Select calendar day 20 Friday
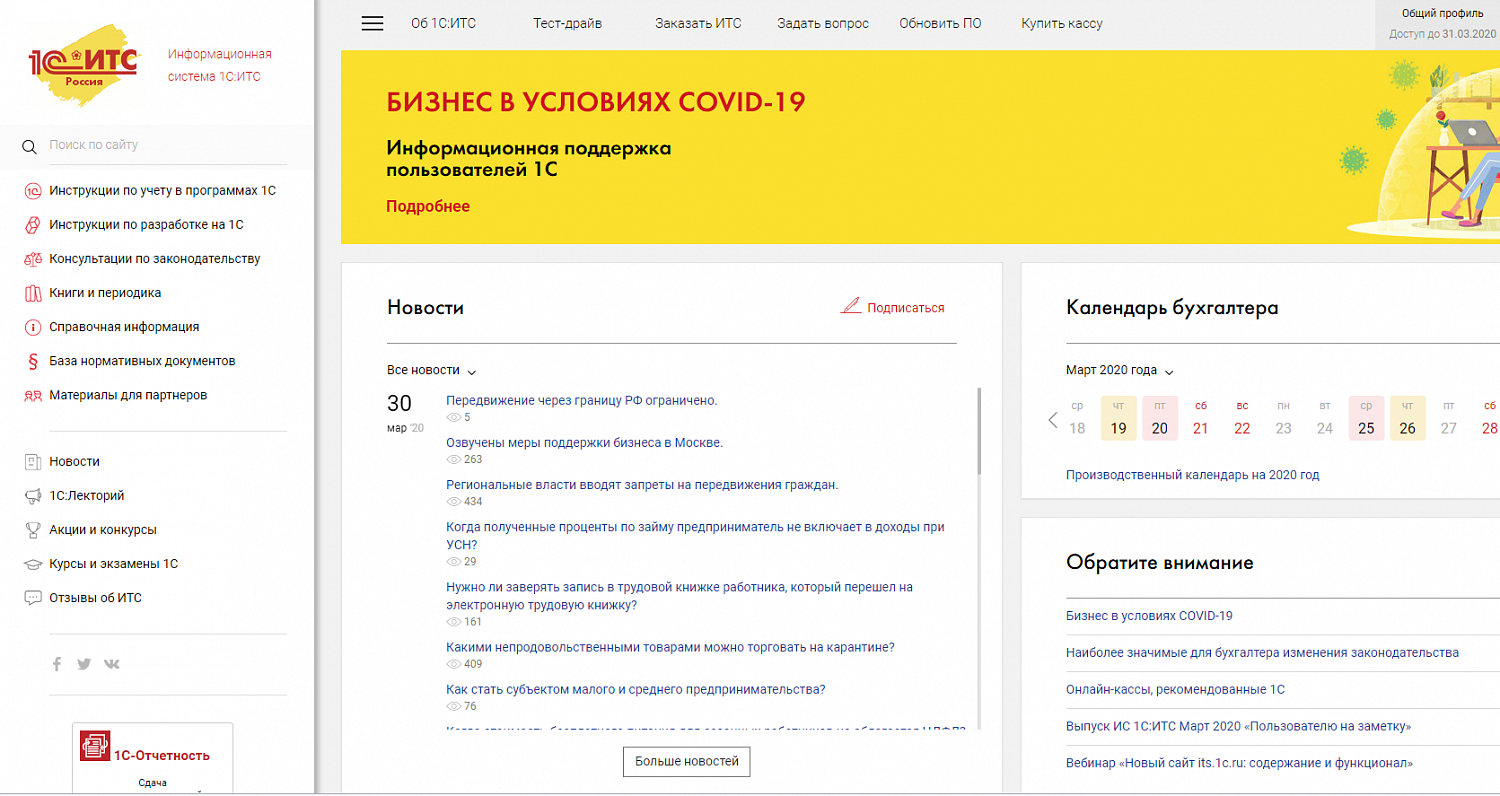Screen dimensions: 1500x796 tap(1160, 419)
